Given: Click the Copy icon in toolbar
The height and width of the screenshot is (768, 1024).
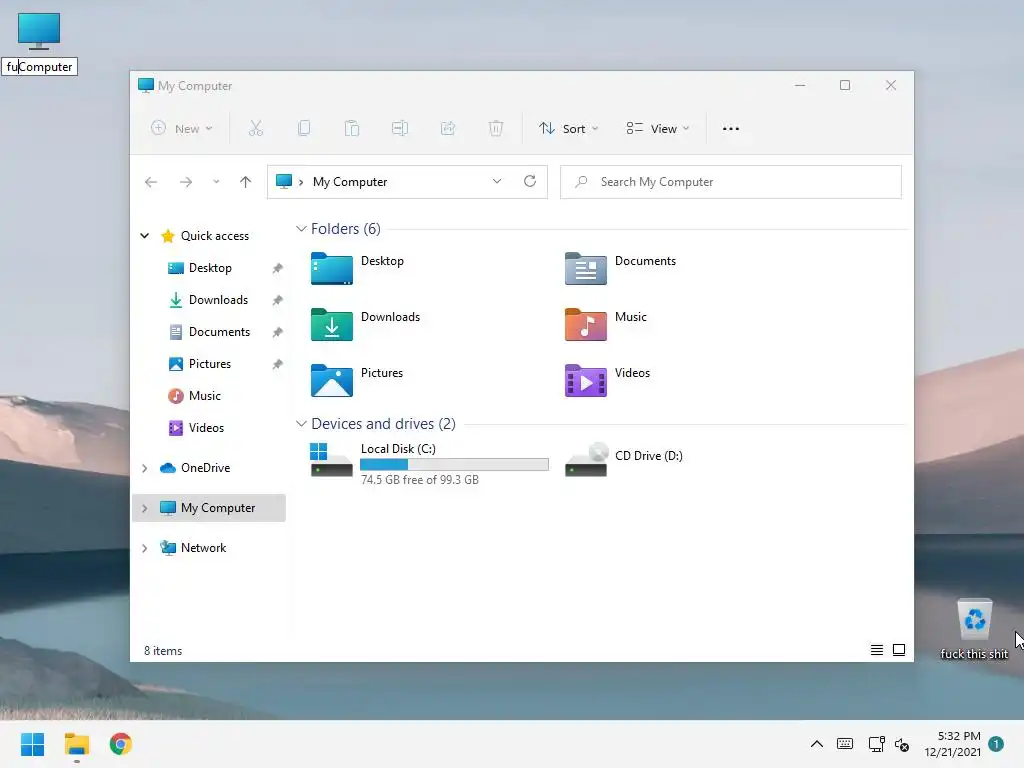Looking at the screenshot, I should pos(304,129).
